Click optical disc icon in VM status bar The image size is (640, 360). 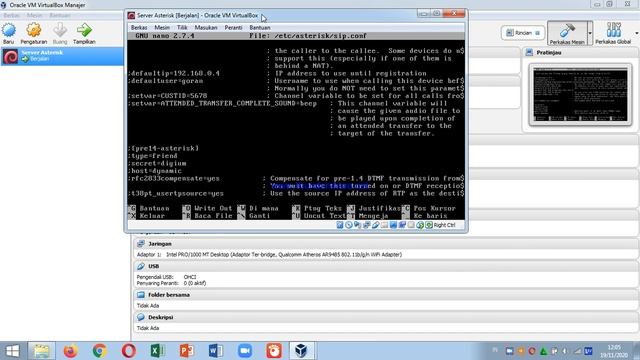349,225
